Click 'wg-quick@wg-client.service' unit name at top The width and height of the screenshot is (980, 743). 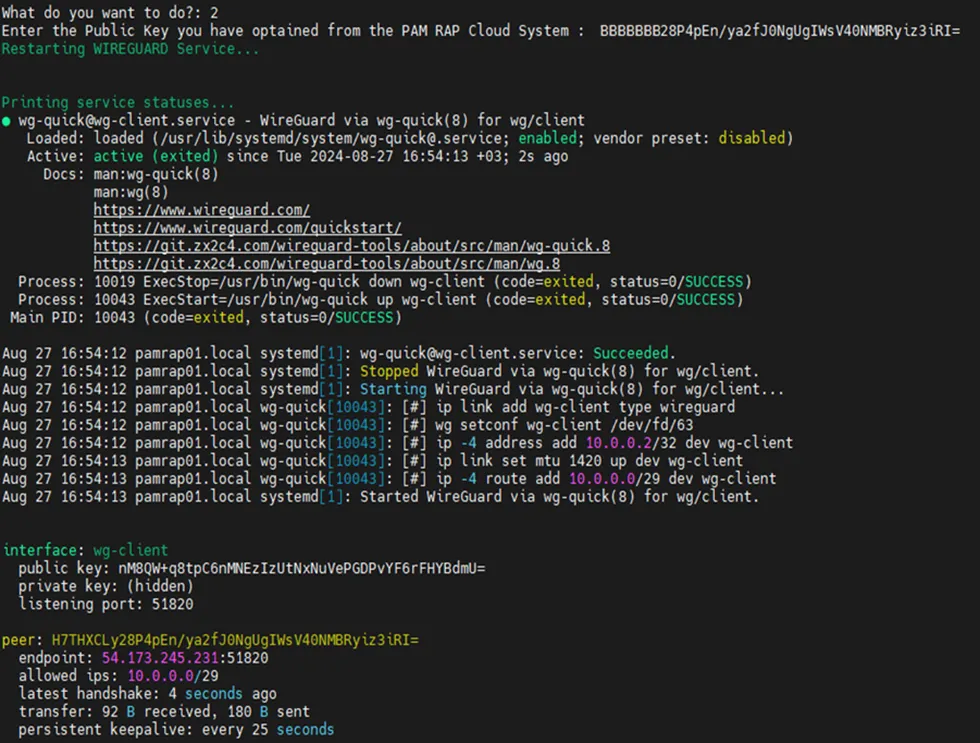[x=127, y=121]
